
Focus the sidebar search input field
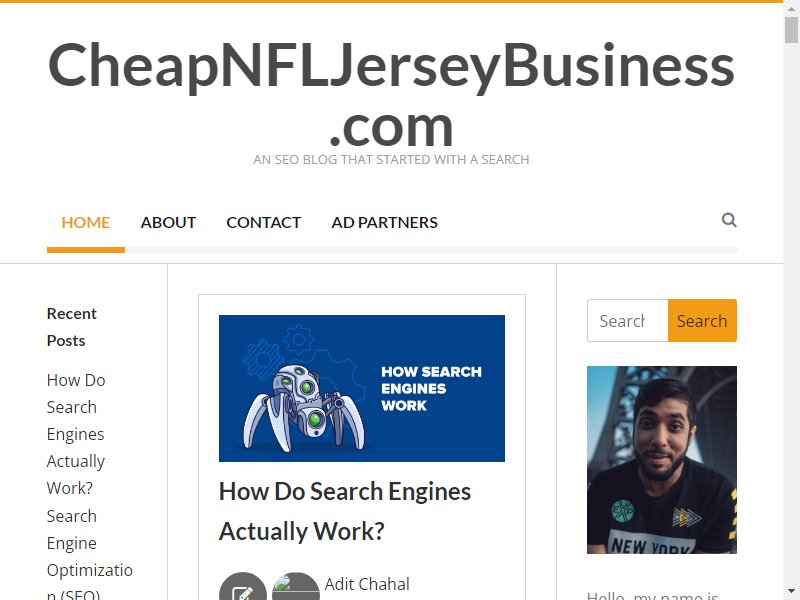[x=628, y=320]
